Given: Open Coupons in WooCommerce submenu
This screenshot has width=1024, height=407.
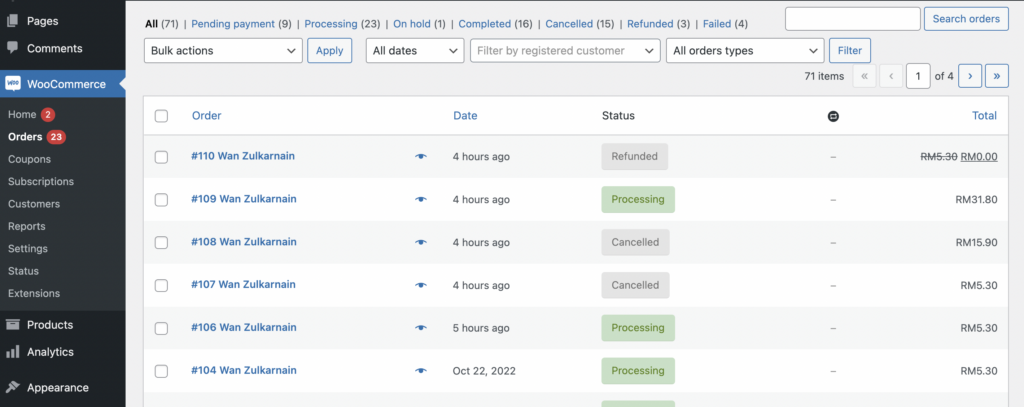Looking at the screenshot, I should click(29, 159).
